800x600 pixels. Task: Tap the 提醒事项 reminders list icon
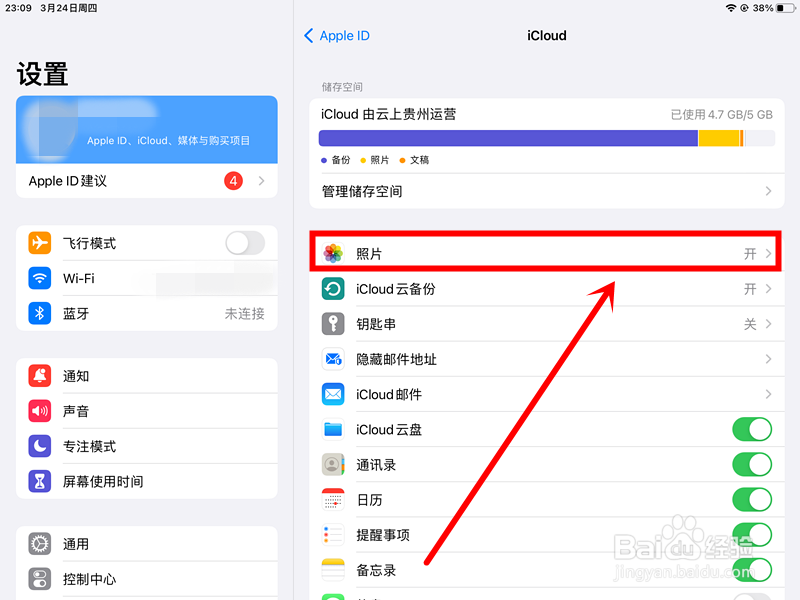pyautogui.click(x=333, y=535)
